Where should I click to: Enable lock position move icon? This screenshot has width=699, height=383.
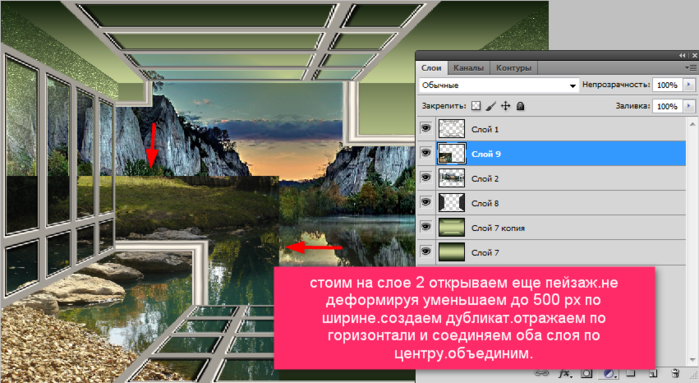coord(506,106)
